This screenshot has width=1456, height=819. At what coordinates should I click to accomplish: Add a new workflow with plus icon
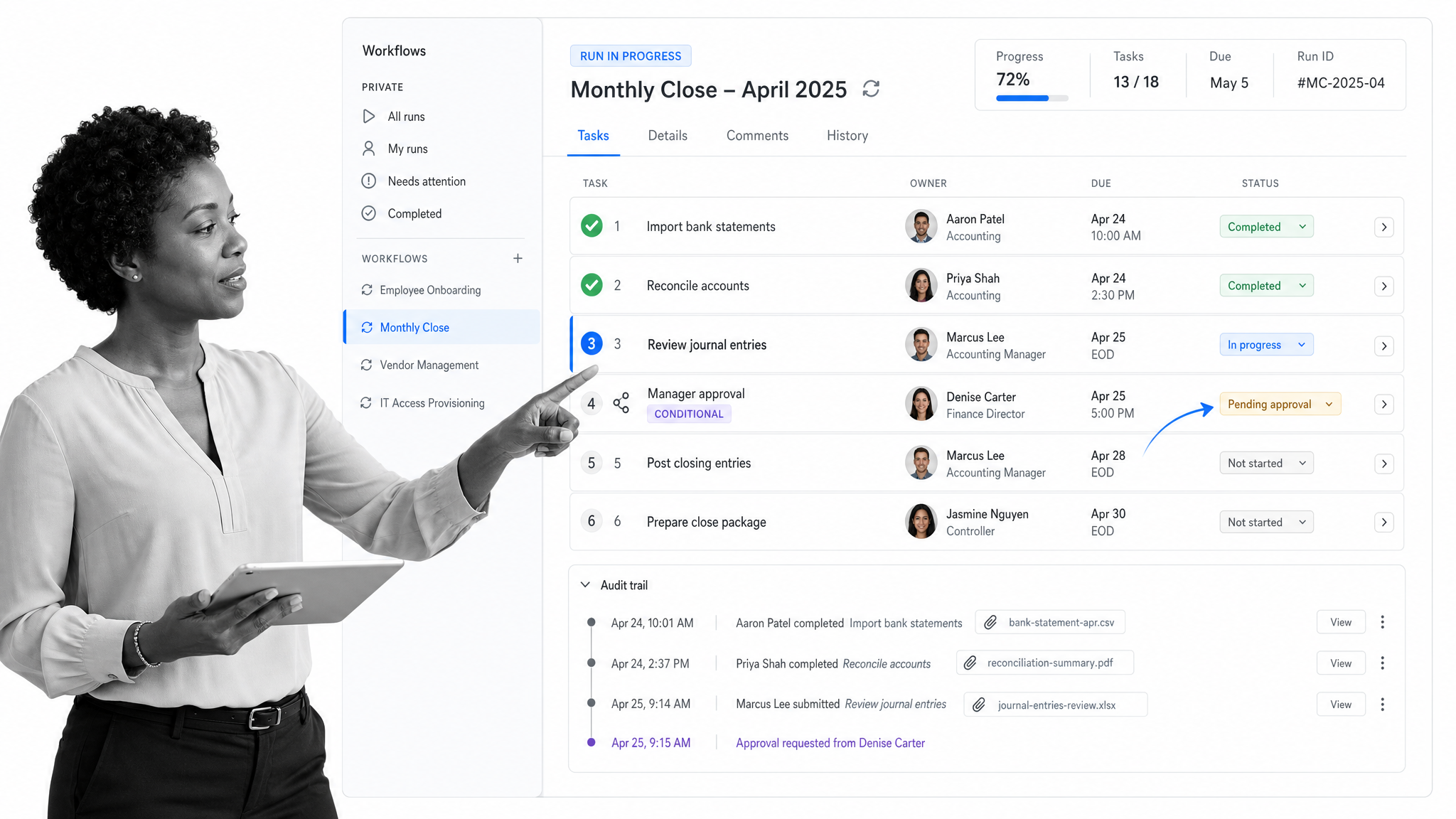[x=518, y=258]
